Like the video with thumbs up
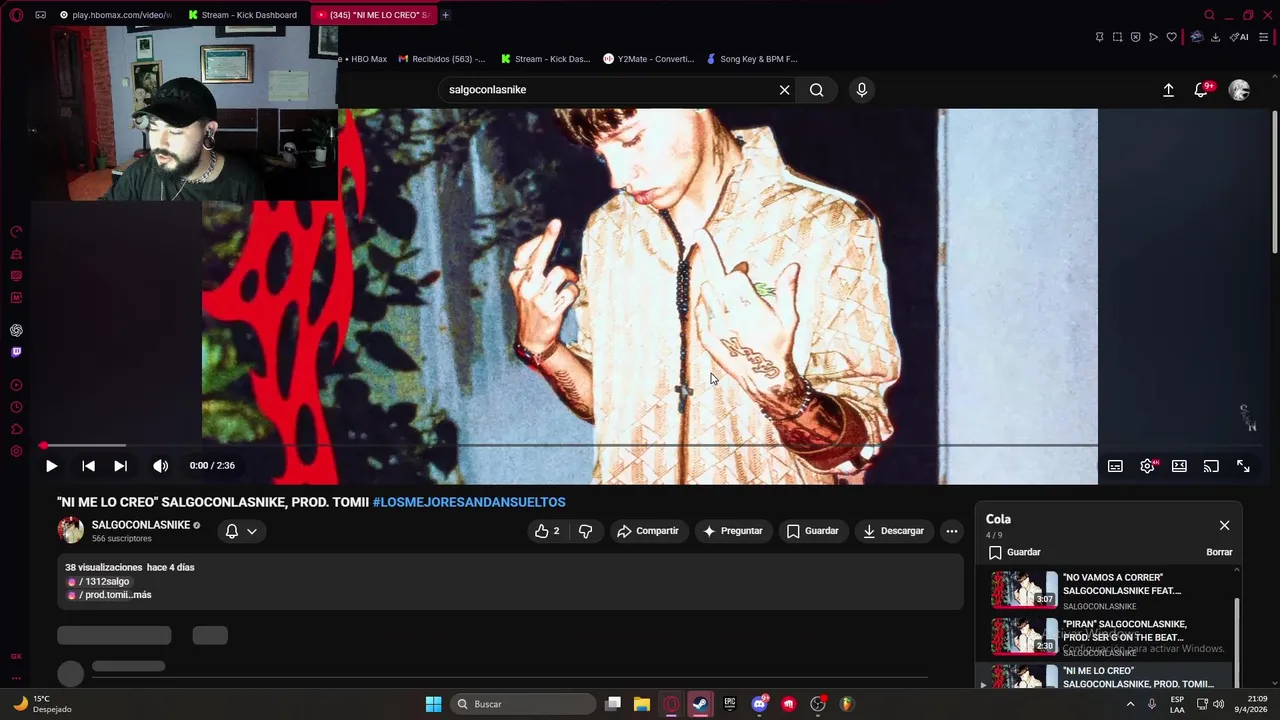1280x720 pixels. pos(547,531)
